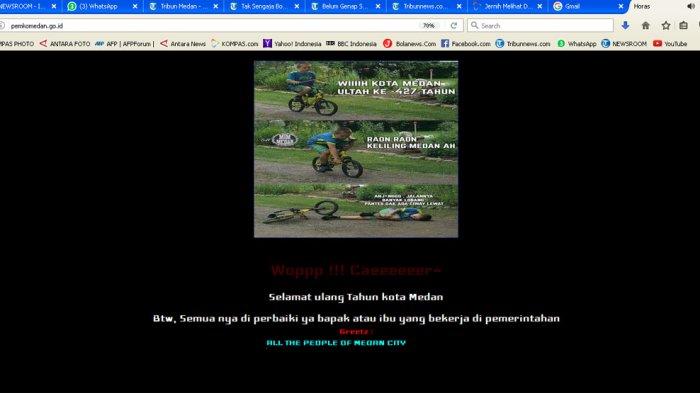
Task: Open Facebook.com bookmark
Action: tap(466, 43)
